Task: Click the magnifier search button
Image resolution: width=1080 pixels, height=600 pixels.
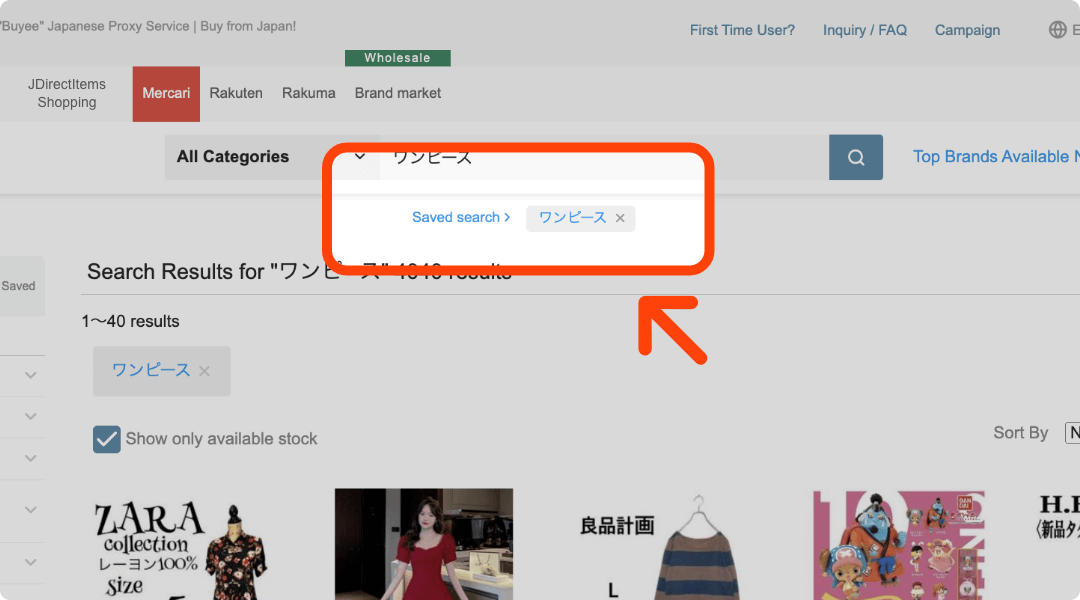Action: (855, 157)
